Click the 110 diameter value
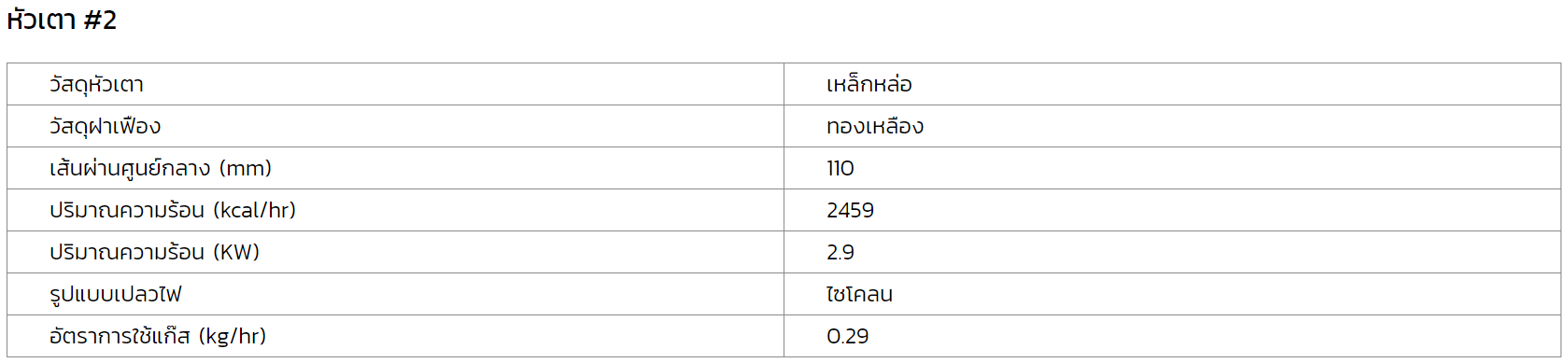The width and height of the screenshot is (1568, 363). pos(841,169)
